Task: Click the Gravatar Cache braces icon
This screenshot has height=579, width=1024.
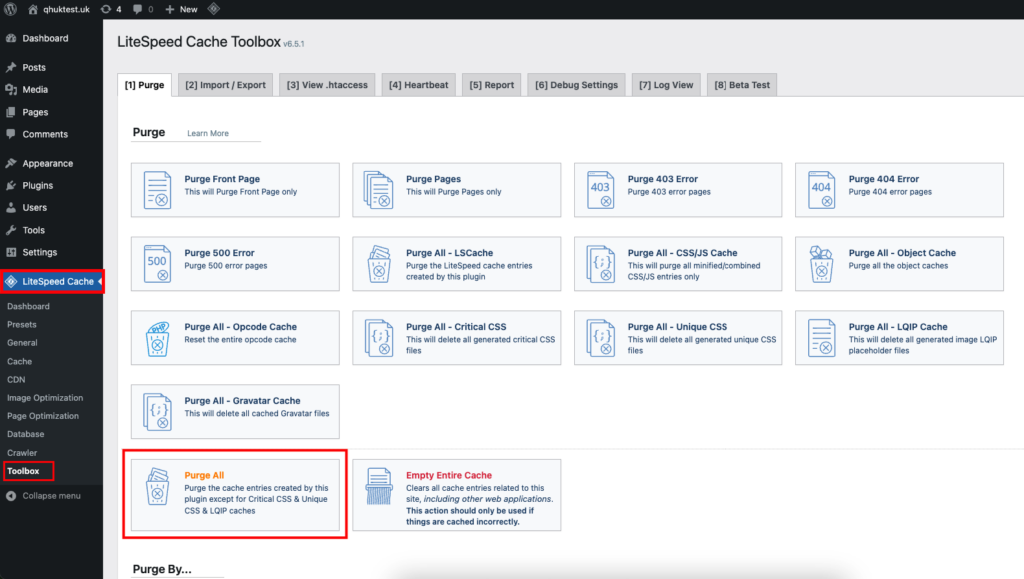Action: 157,412
